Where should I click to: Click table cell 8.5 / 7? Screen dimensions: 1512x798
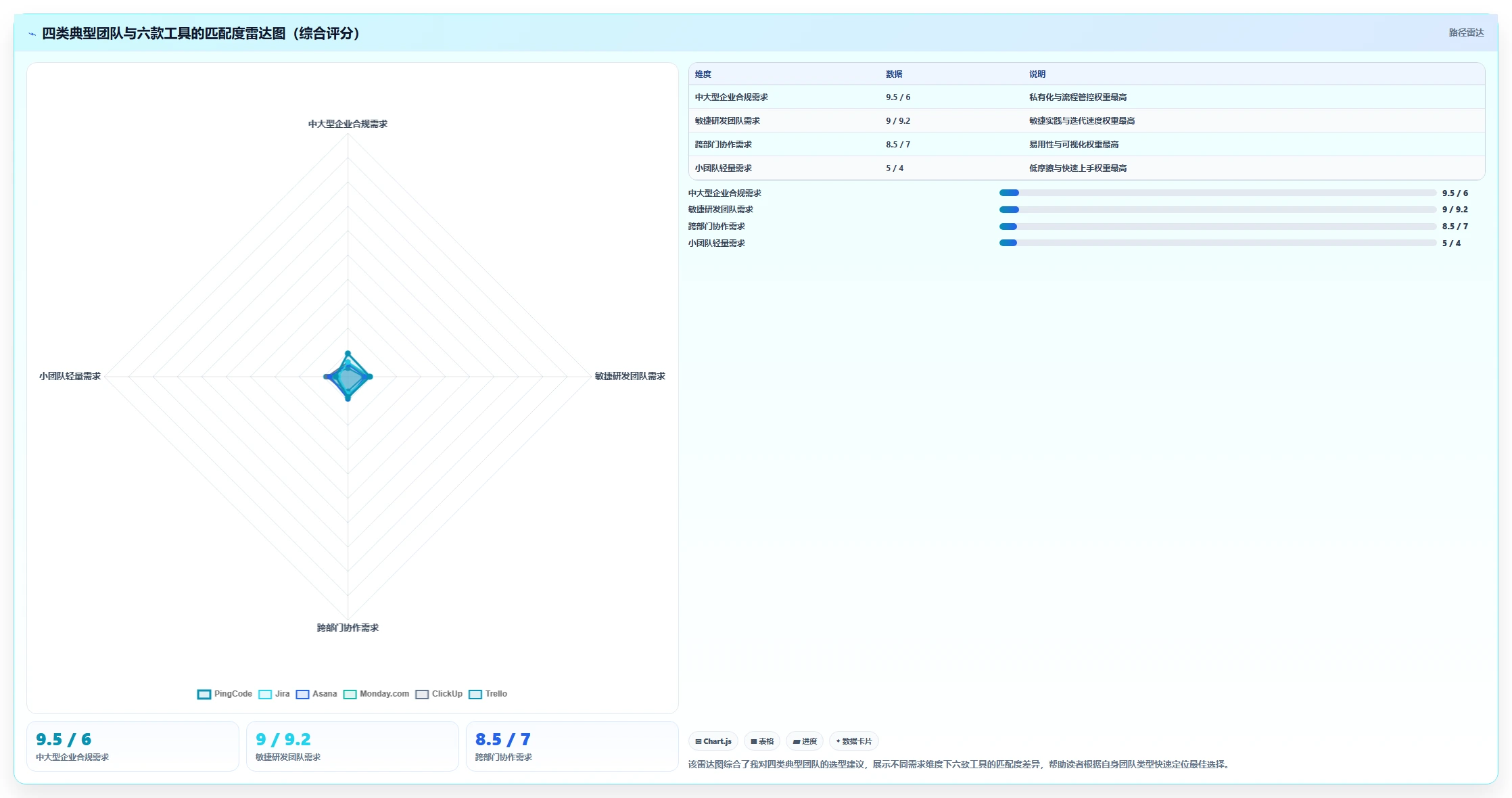click(x=898, y=145)
